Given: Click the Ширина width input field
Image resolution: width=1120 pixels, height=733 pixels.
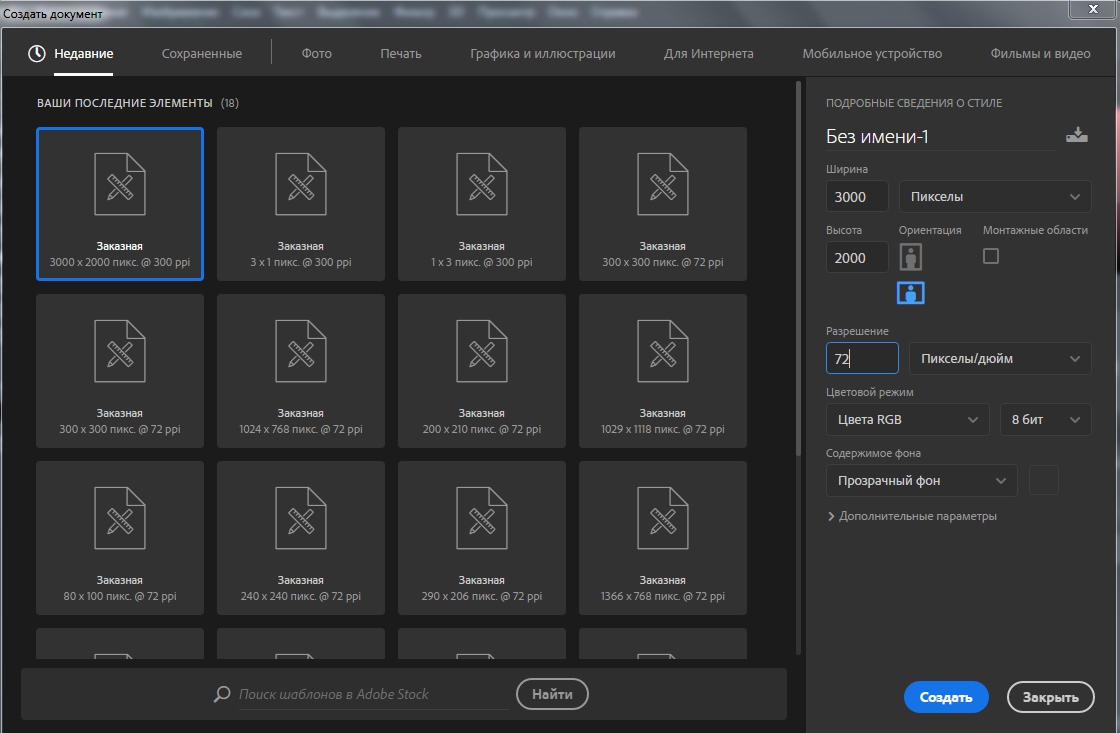Looking at the screenshot, I should 857,196.
